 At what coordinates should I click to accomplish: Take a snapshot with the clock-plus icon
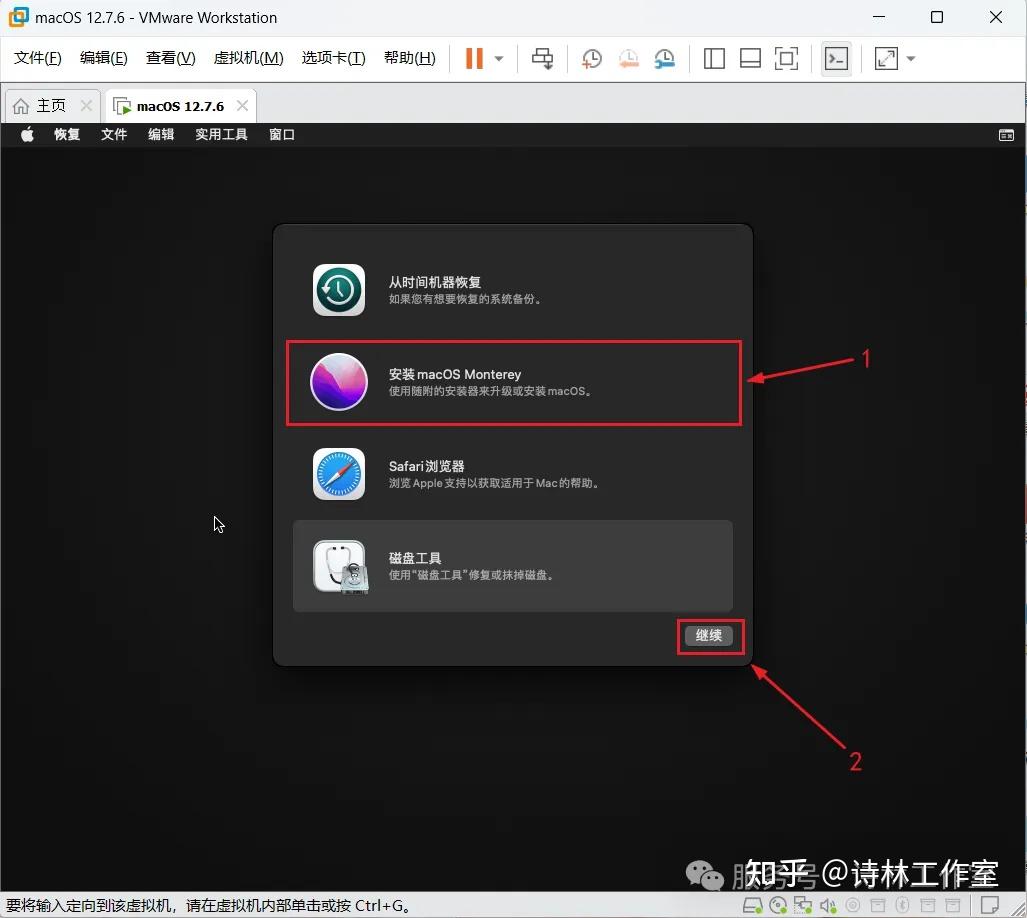click(591, 58)
